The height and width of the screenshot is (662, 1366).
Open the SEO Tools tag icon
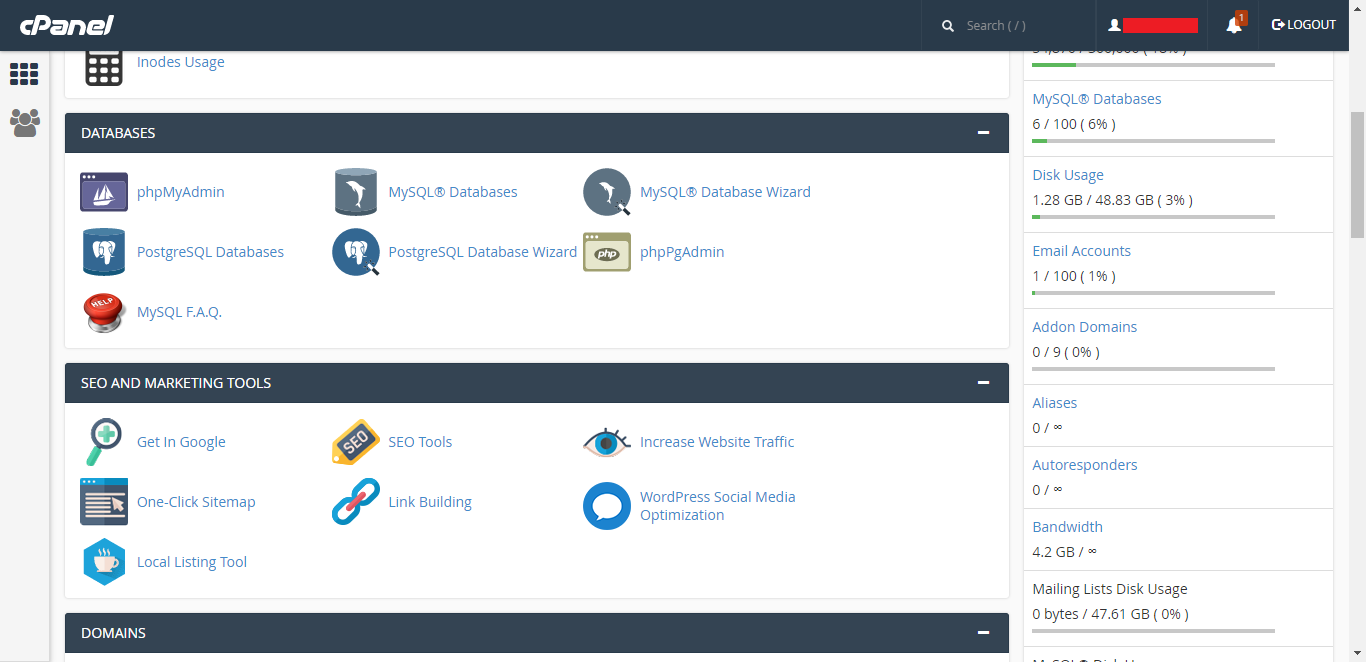point(356,442)
